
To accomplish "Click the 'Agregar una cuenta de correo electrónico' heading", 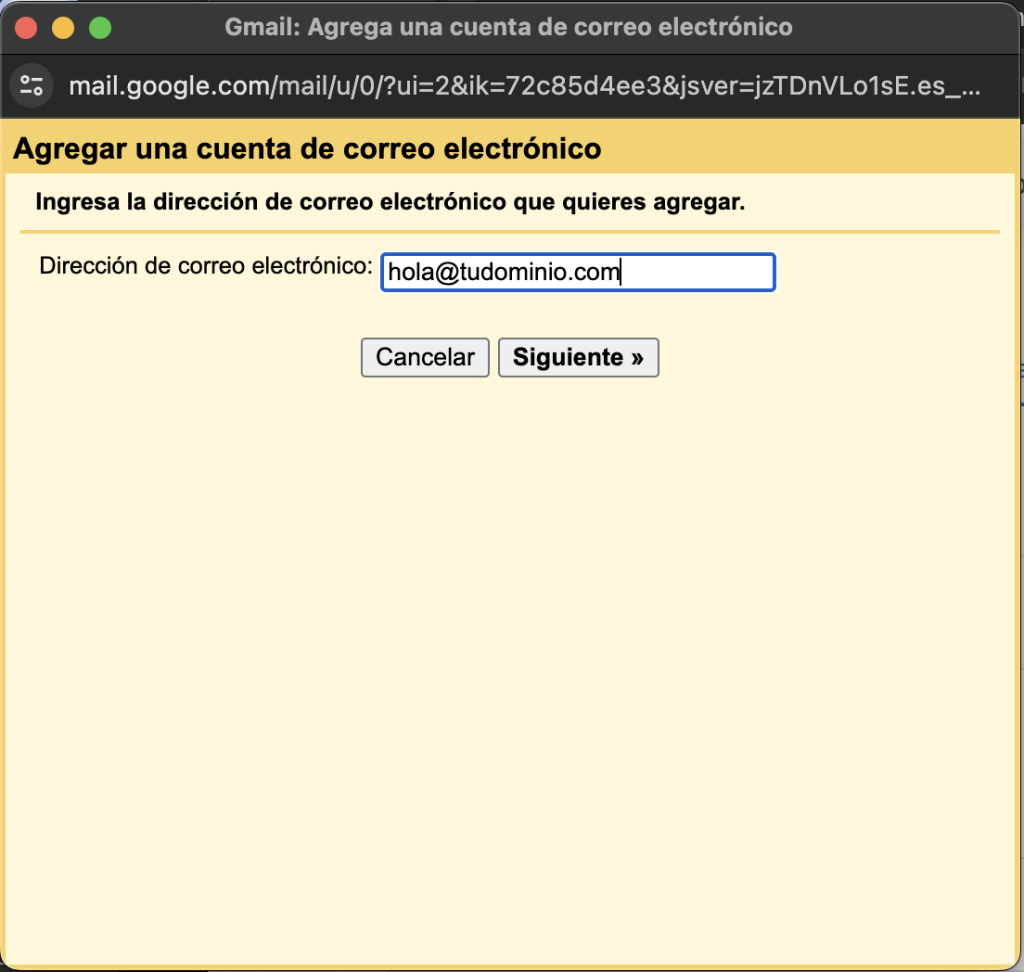I will point(307,150).
